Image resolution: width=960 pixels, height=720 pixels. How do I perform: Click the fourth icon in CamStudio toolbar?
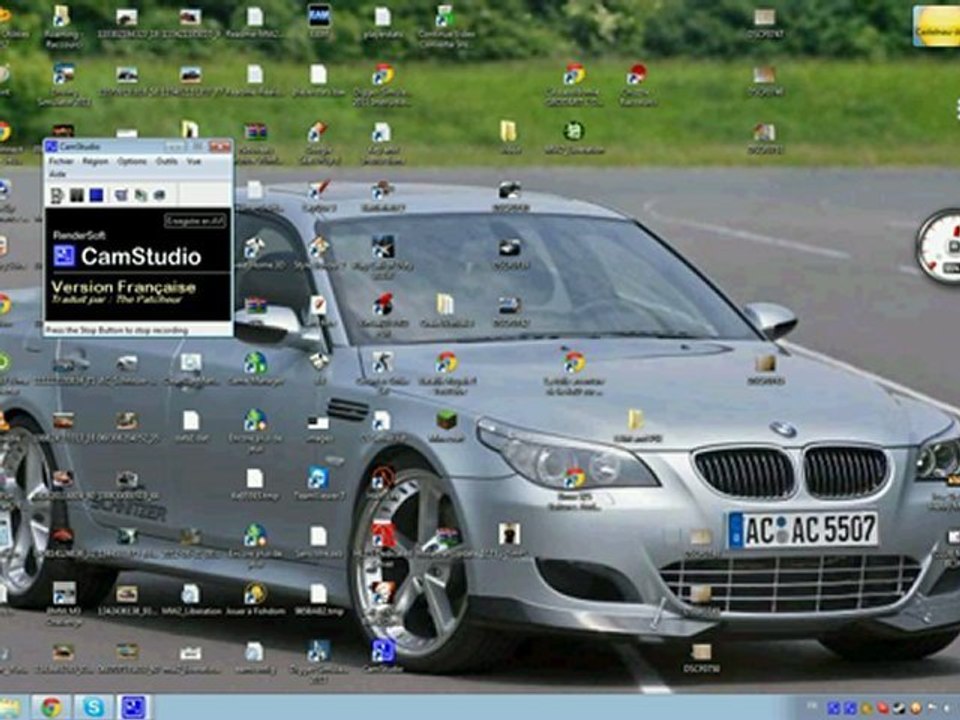[x=121, y=195]
